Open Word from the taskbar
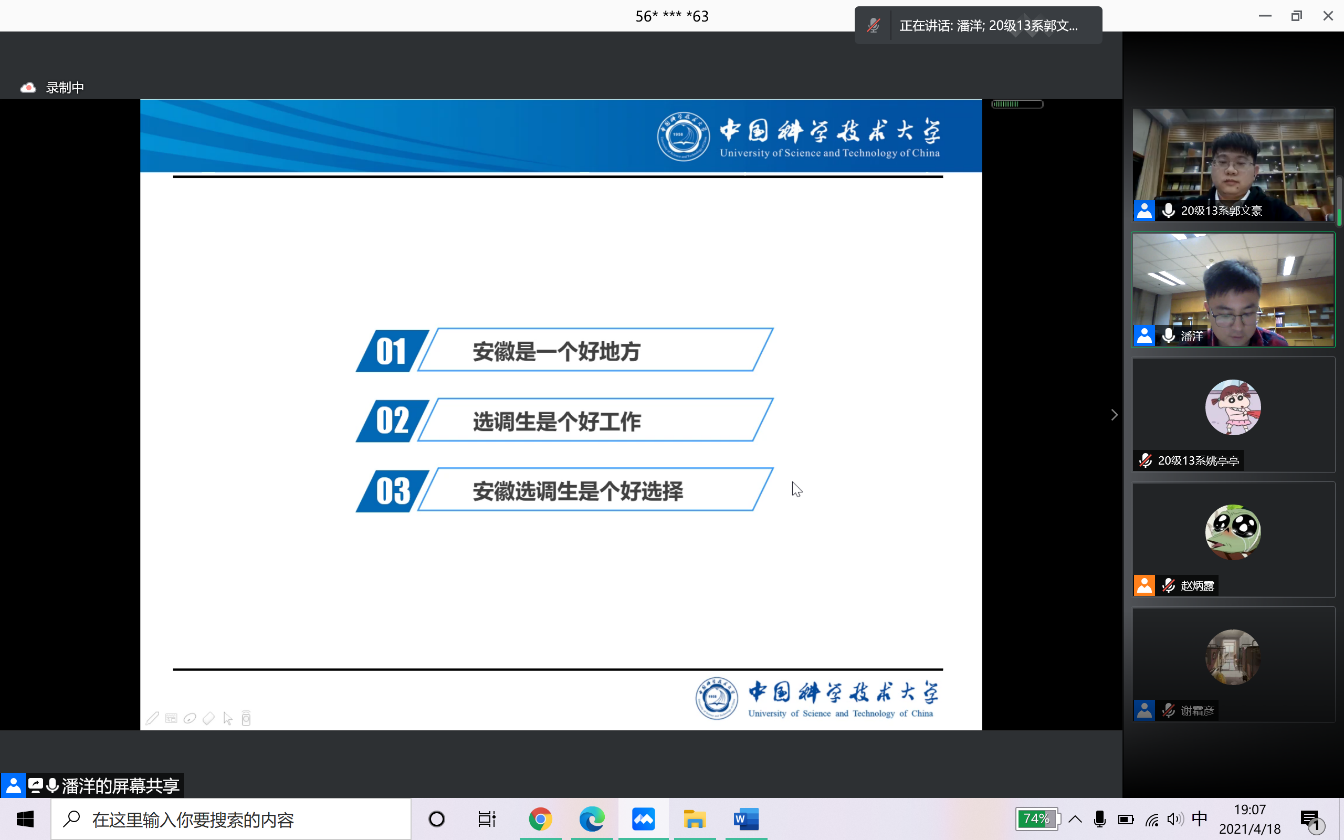 (x=746, y=819)
